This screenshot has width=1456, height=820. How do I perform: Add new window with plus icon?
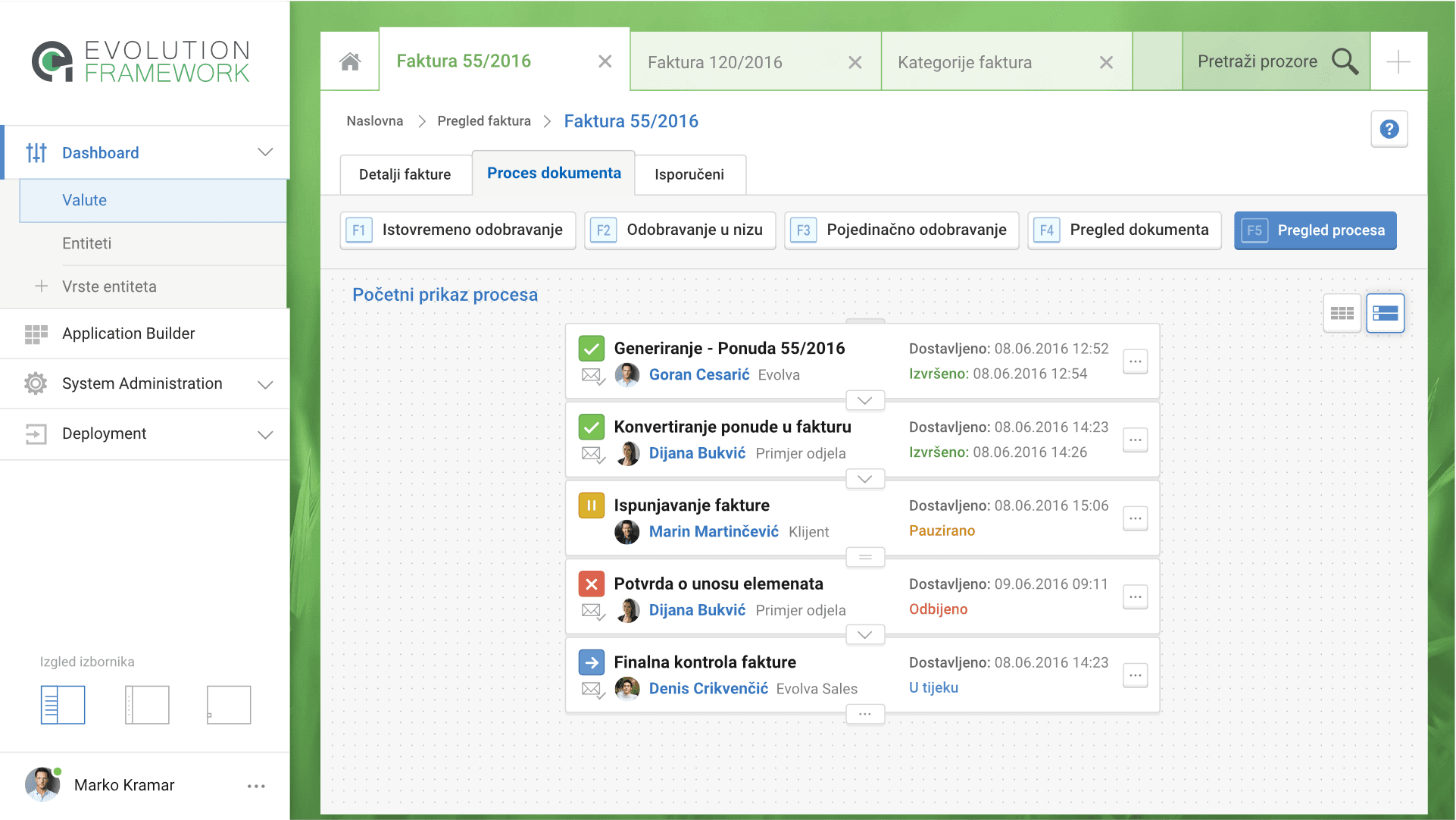(x=1398, y=61)
